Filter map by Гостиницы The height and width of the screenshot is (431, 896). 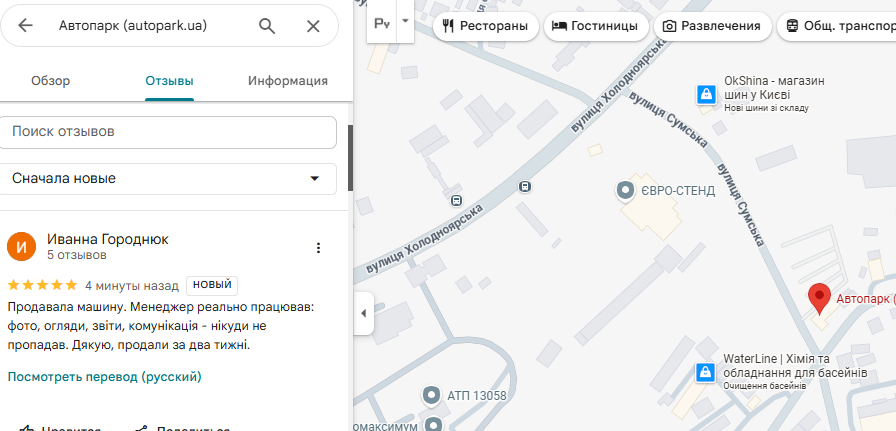pos(594,26)
